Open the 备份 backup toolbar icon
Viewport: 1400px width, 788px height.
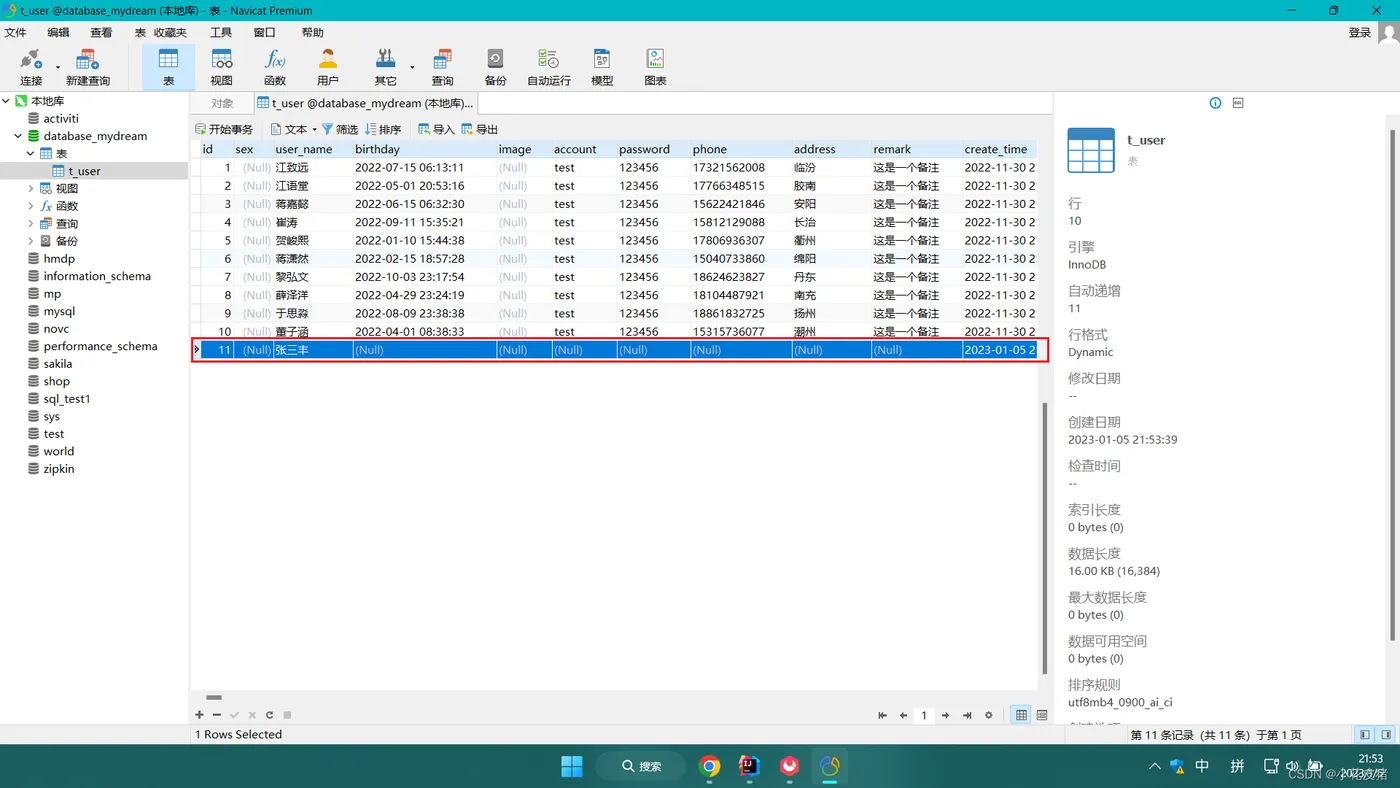[x=495, y=66]
